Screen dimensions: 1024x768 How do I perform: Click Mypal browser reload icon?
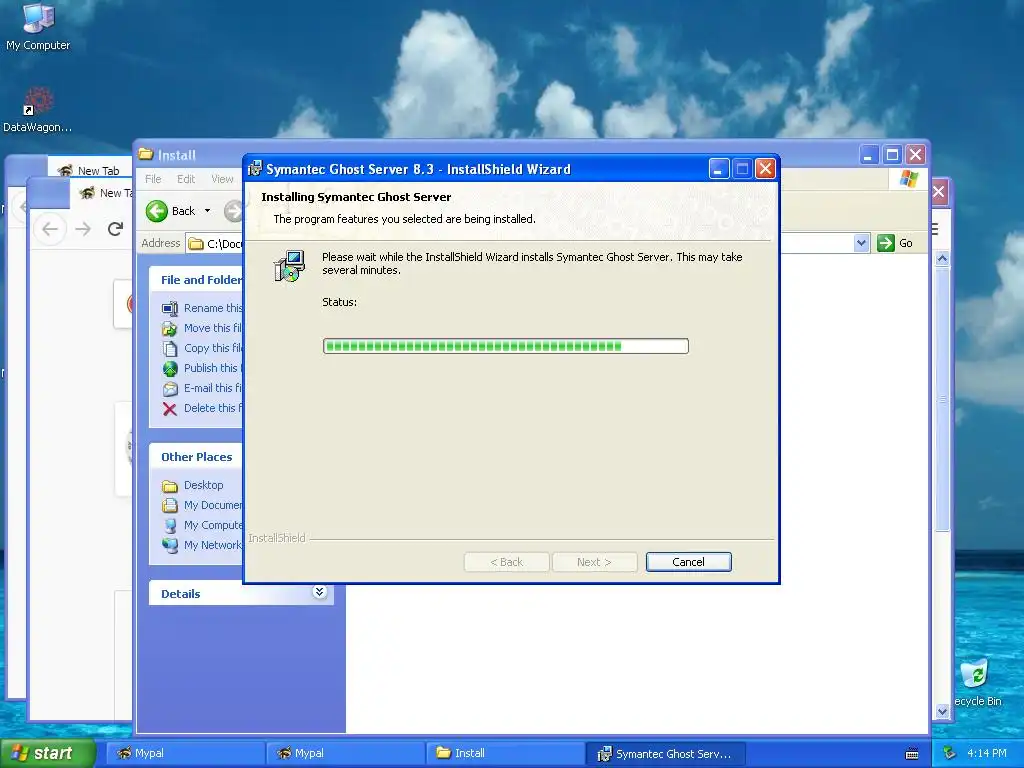click(116, 229)
